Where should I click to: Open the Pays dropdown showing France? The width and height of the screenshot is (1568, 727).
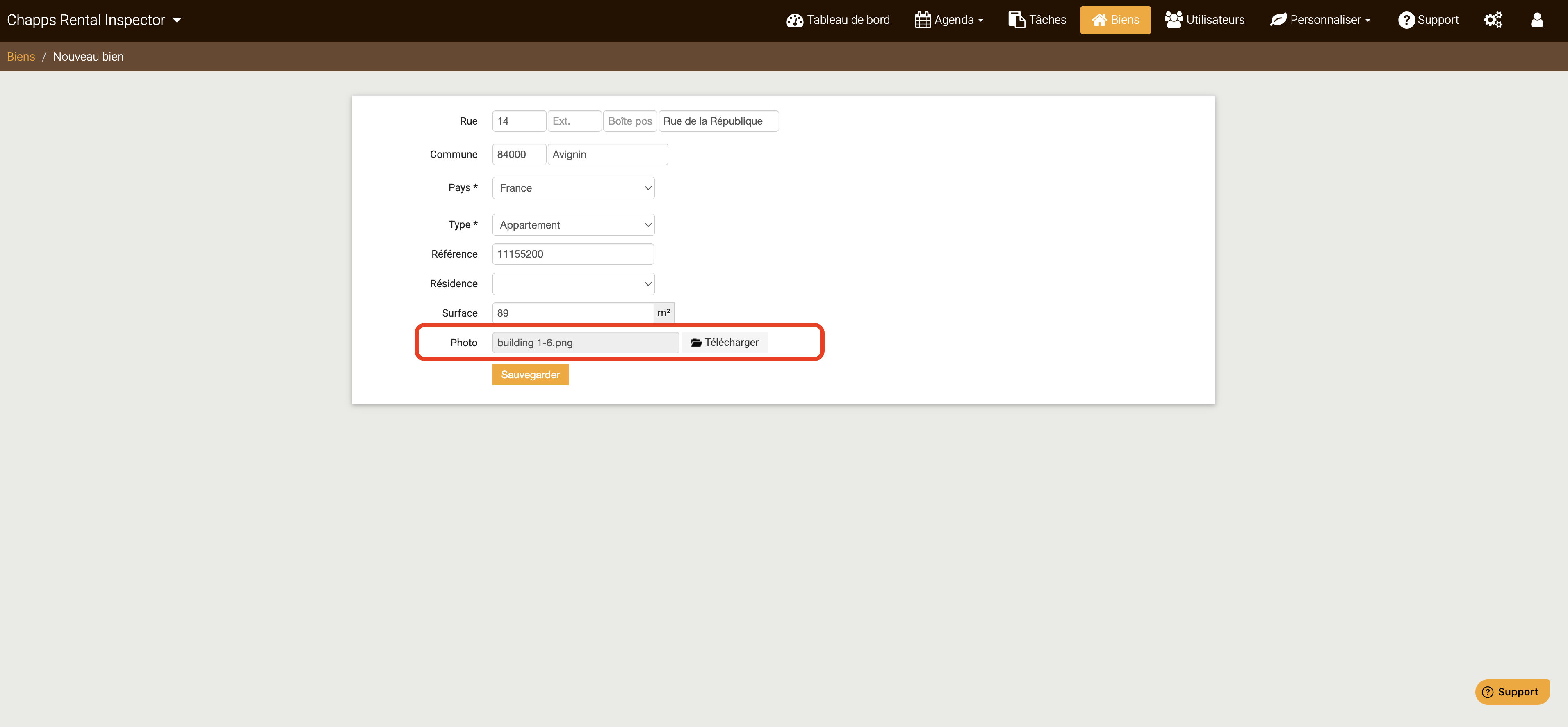click(573, 188)
